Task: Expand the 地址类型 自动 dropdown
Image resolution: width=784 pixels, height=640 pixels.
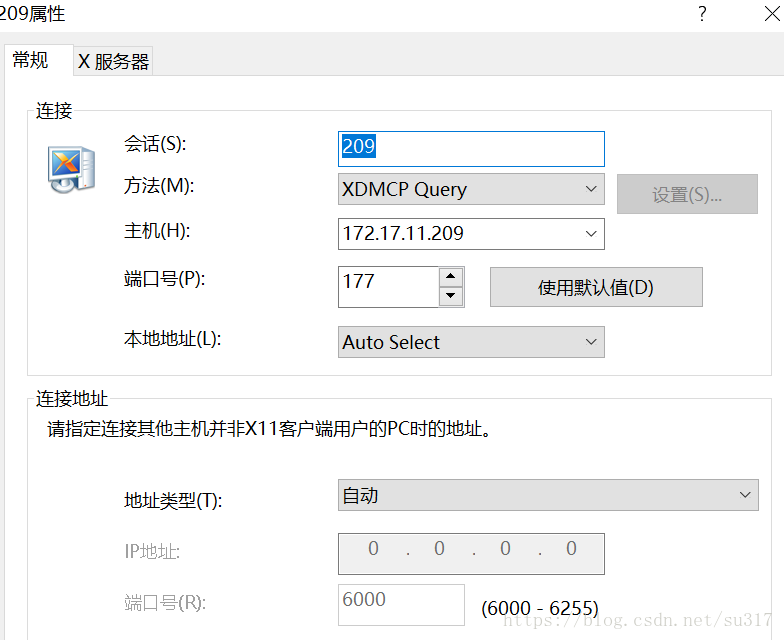Action: 548,495
